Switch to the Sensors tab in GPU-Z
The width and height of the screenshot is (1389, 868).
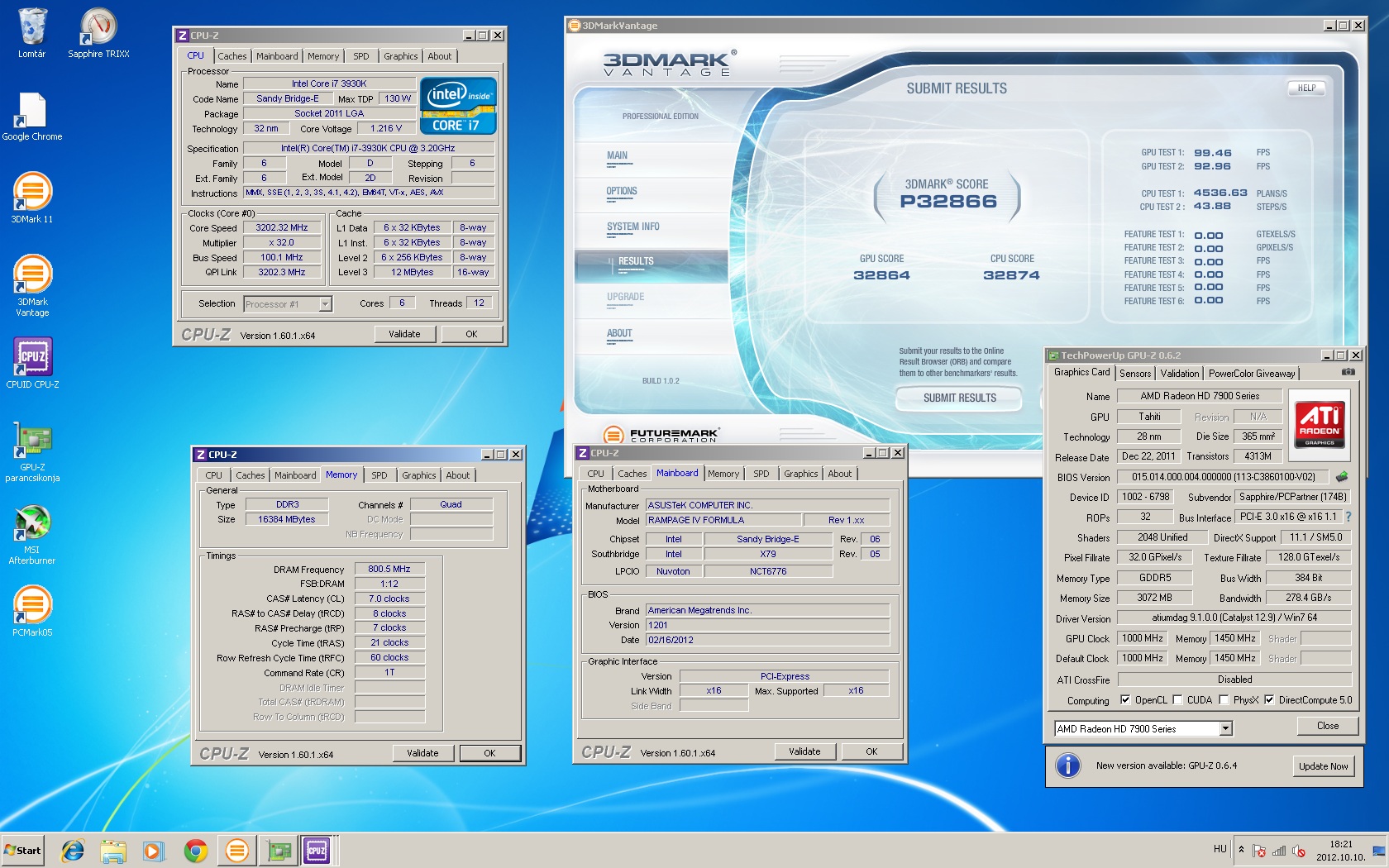[x=1135, y=374]
